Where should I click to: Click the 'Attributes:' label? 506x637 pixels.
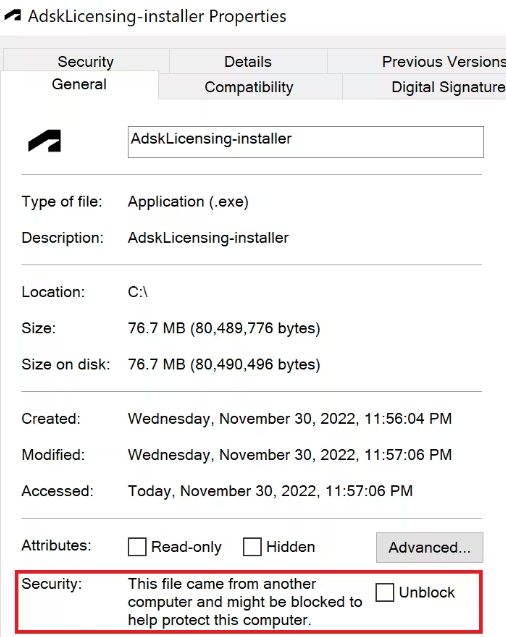click(56, 545)
